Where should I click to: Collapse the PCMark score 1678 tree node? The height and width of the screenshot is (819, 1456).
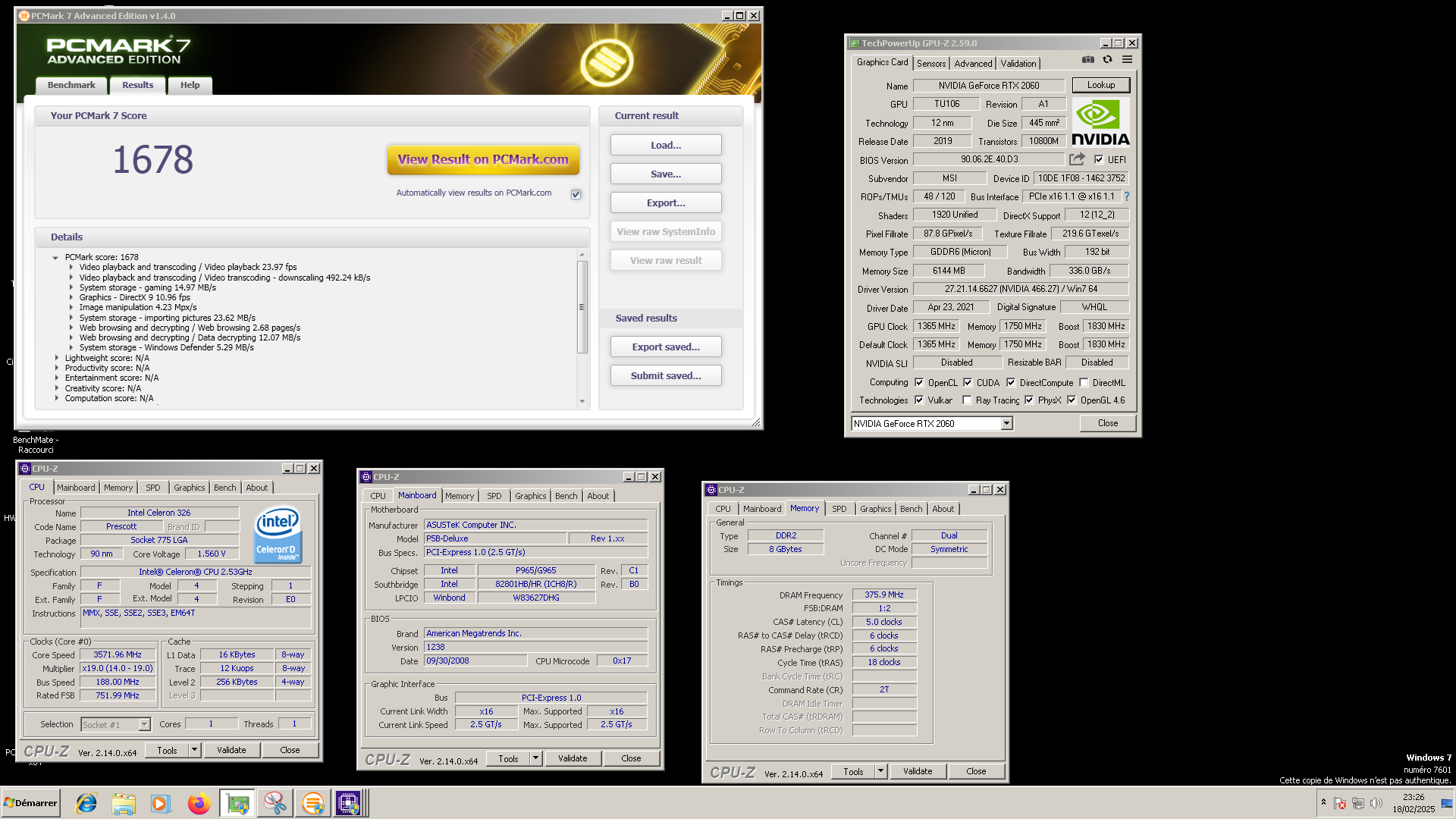click(55, 257)
